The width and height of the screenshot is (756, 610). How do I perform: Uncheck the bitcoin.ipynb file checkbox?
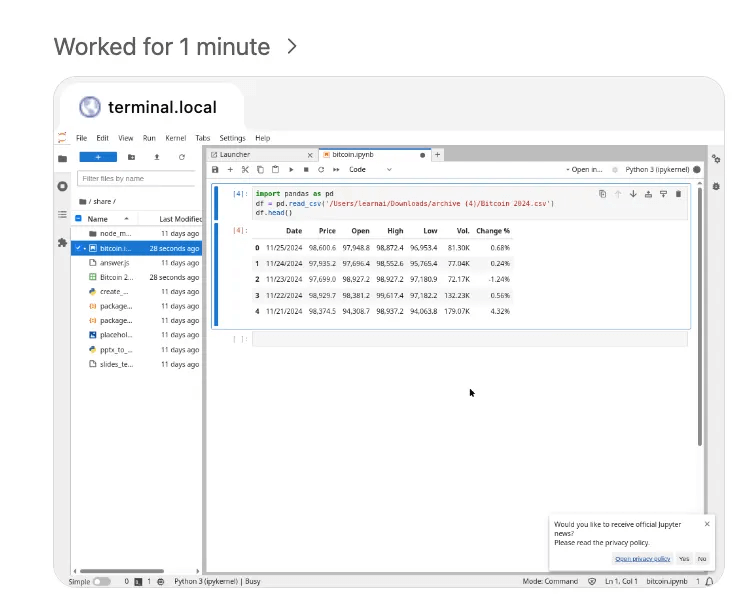pos(78,248)
